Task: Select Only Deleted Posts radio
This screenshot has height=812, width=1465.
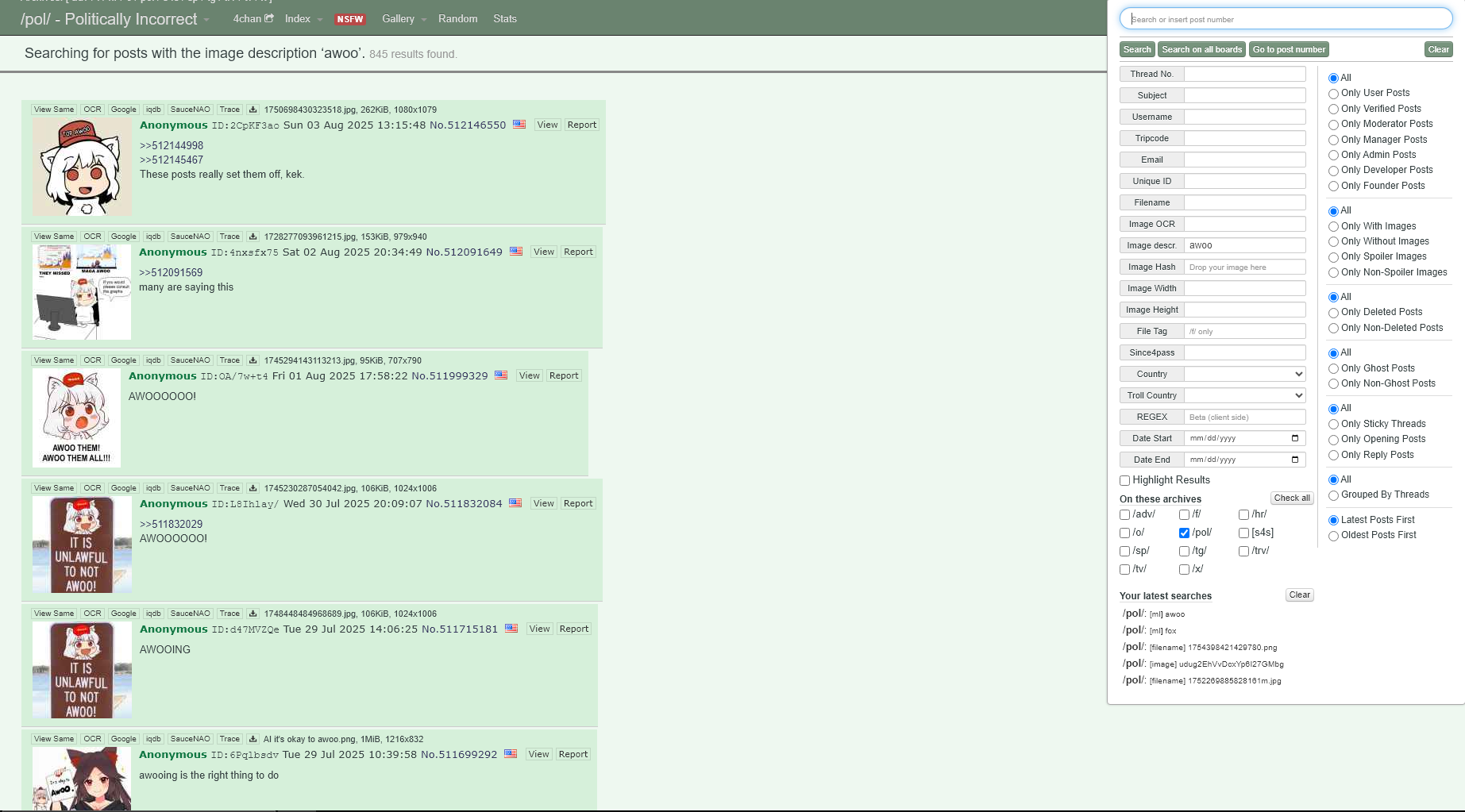Action: [1333, 313]
